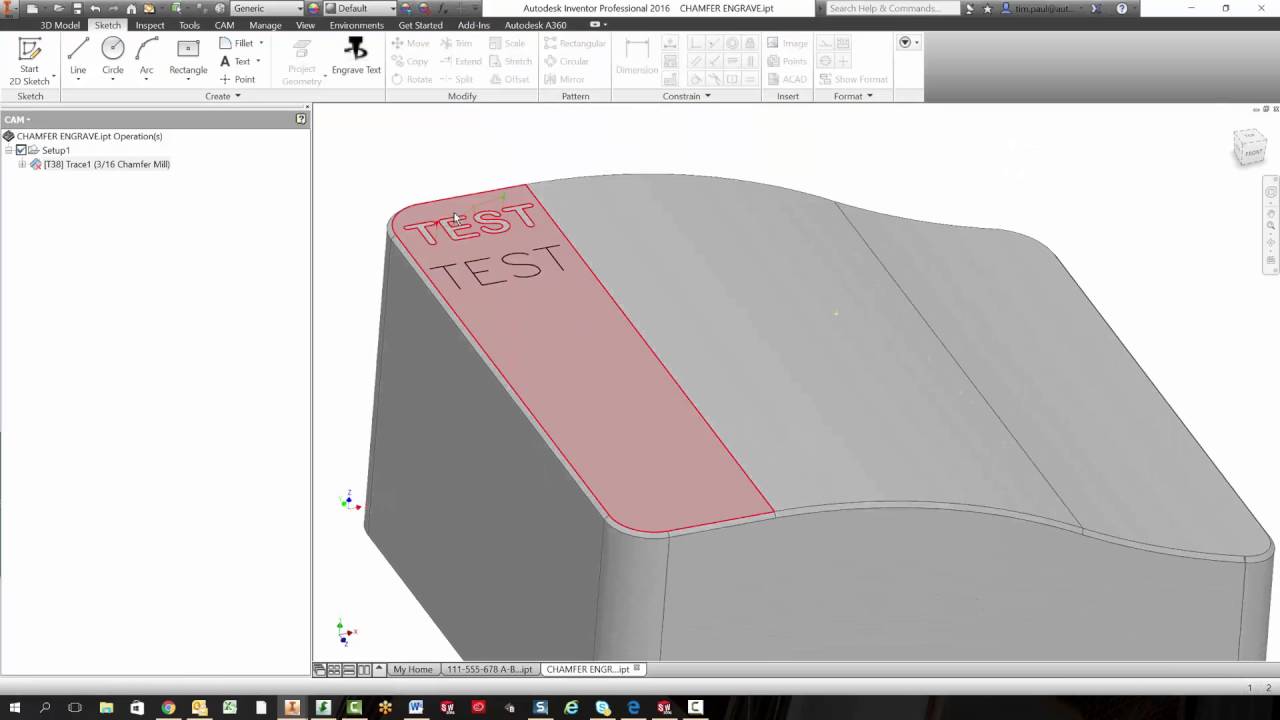Select the Fillet tool
This screenshot has height=720, width=1280.
pyautogui.click(x=236, y=43)
